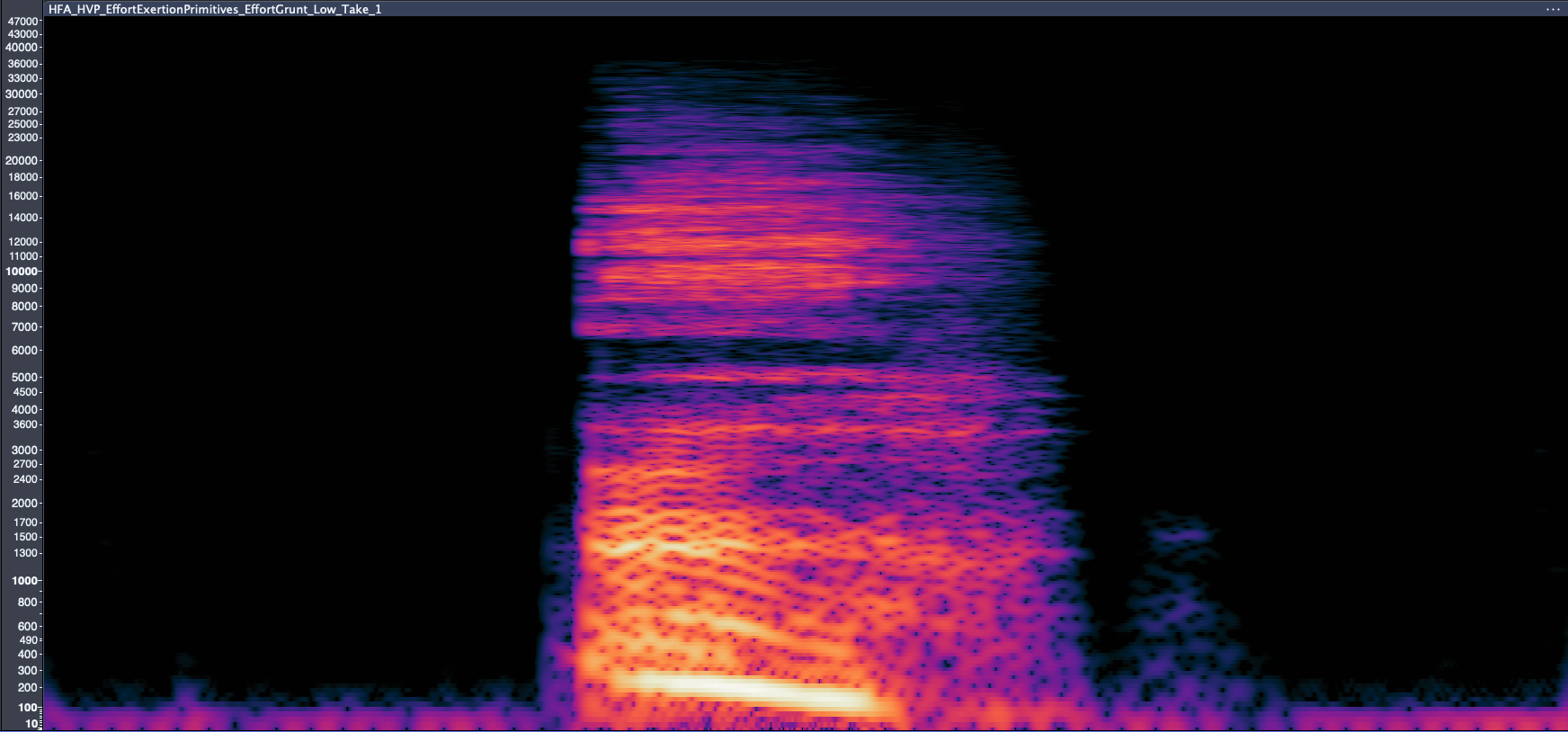The width and height of the screenshot is (1568, 732).
Task: Click the 20000 frequency label
Action: [22, 161]
